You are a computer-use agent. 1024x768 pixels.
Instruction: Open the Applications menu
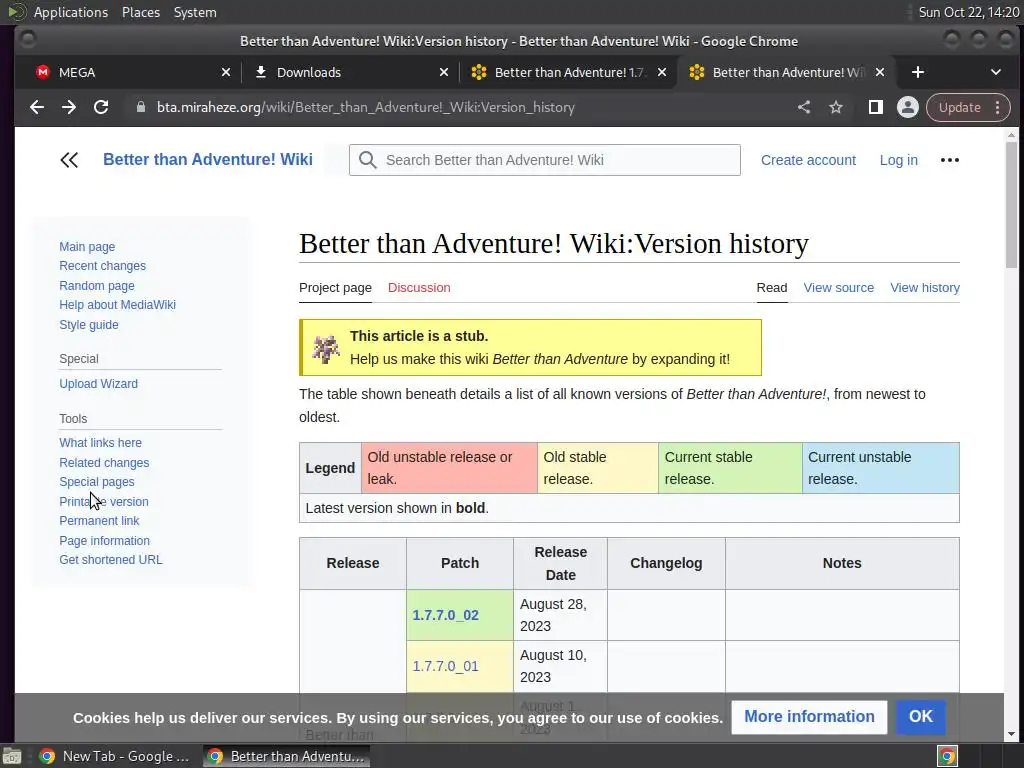coord(71,12)
